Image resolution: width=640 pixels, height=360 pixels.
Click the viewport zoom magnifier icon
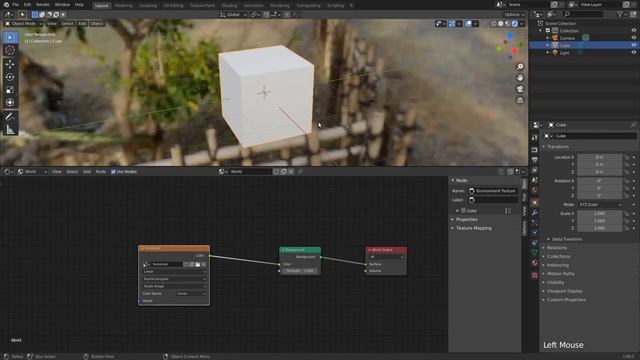coord(520,67)
